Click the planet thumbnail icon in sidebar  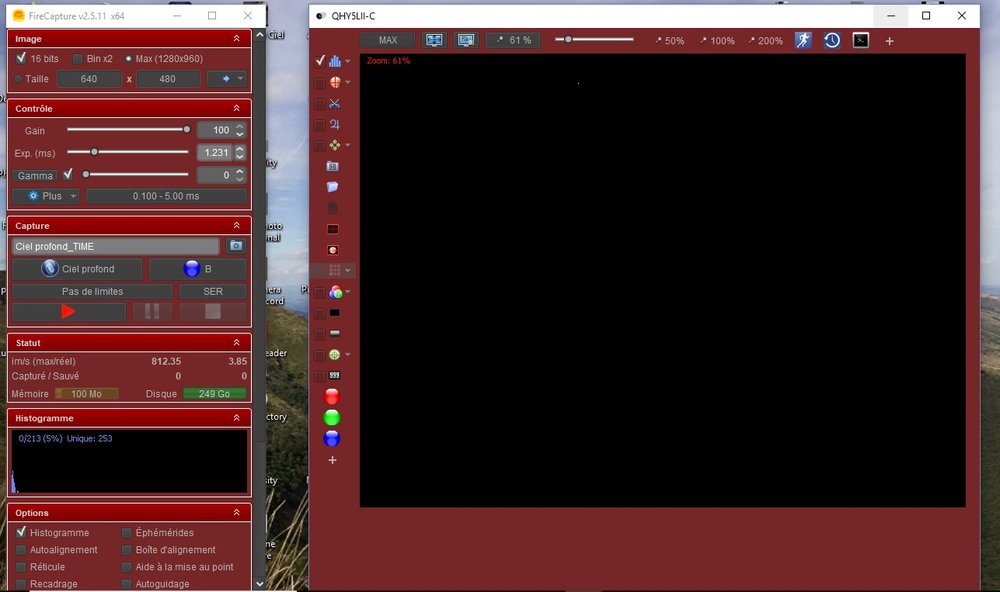(332, 250)
